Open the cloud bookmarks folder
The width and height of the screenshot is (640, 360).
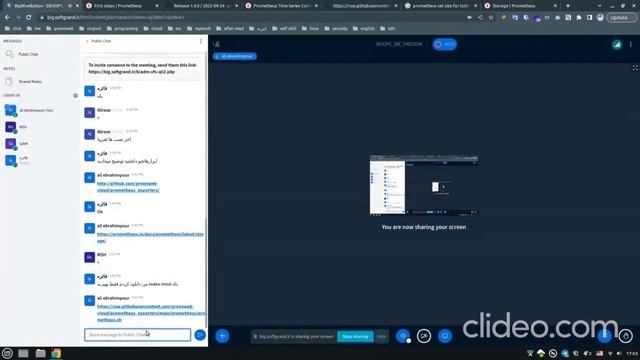[153, 29]
